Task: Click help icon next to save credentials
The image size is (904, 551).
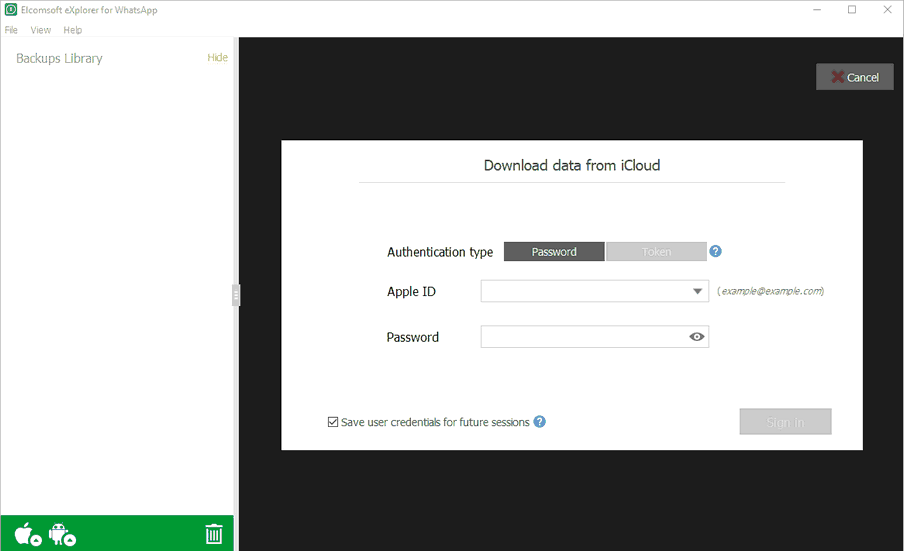Action: (x=540, y=422)
